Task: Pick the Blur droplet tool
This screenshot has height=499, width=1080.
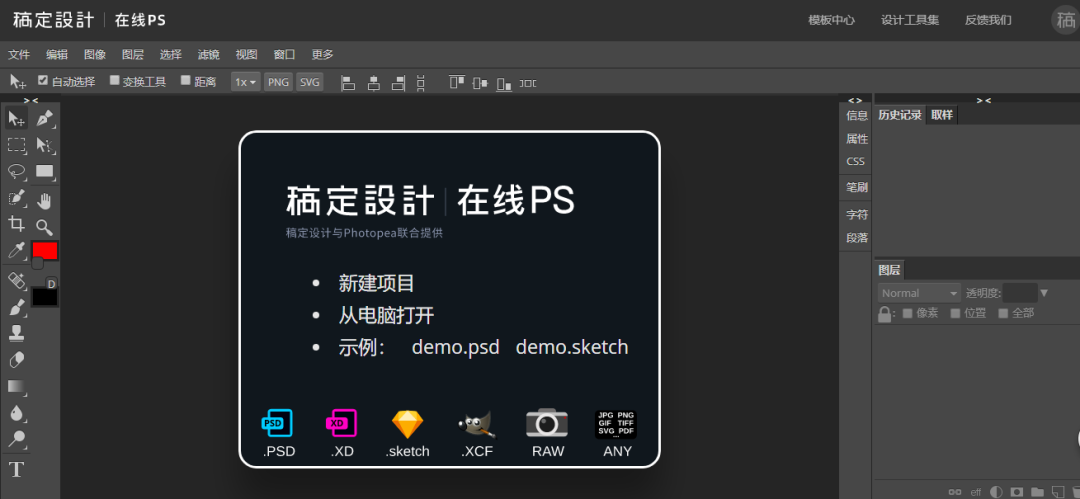Action: [17, 413]
